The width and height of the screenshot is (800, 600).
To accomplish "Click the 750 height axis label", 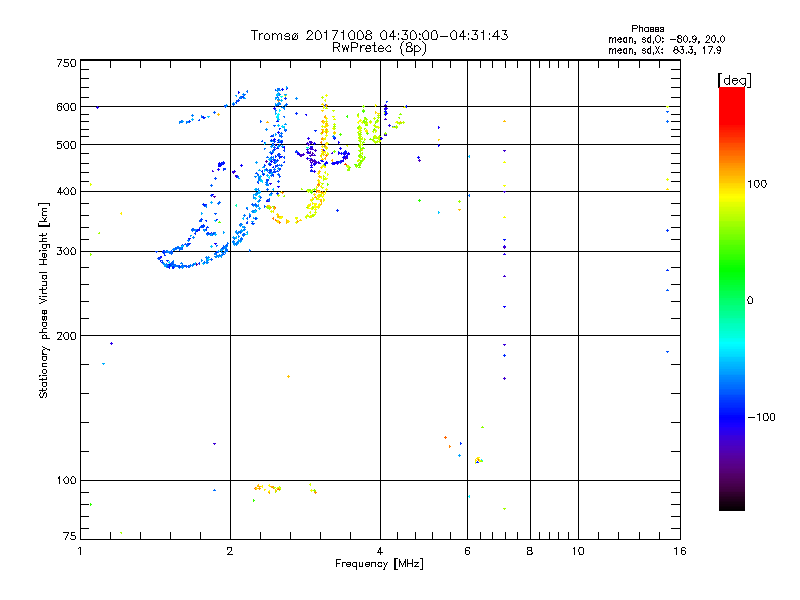I will pyautogui.click(x=66, y=63).
